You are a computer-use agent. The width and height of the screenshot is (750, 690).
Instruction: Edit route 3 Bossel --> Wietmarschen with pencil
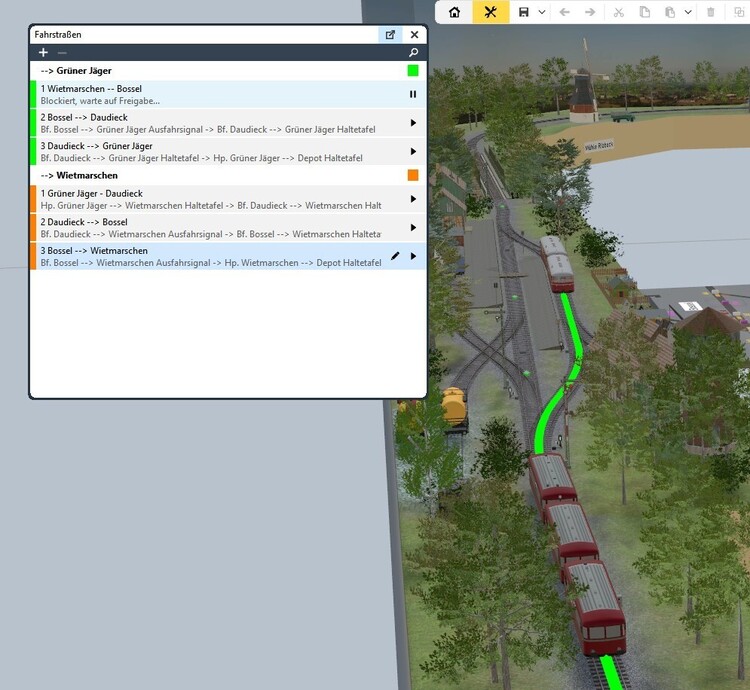pyautogui.click(x=395, y=256)
